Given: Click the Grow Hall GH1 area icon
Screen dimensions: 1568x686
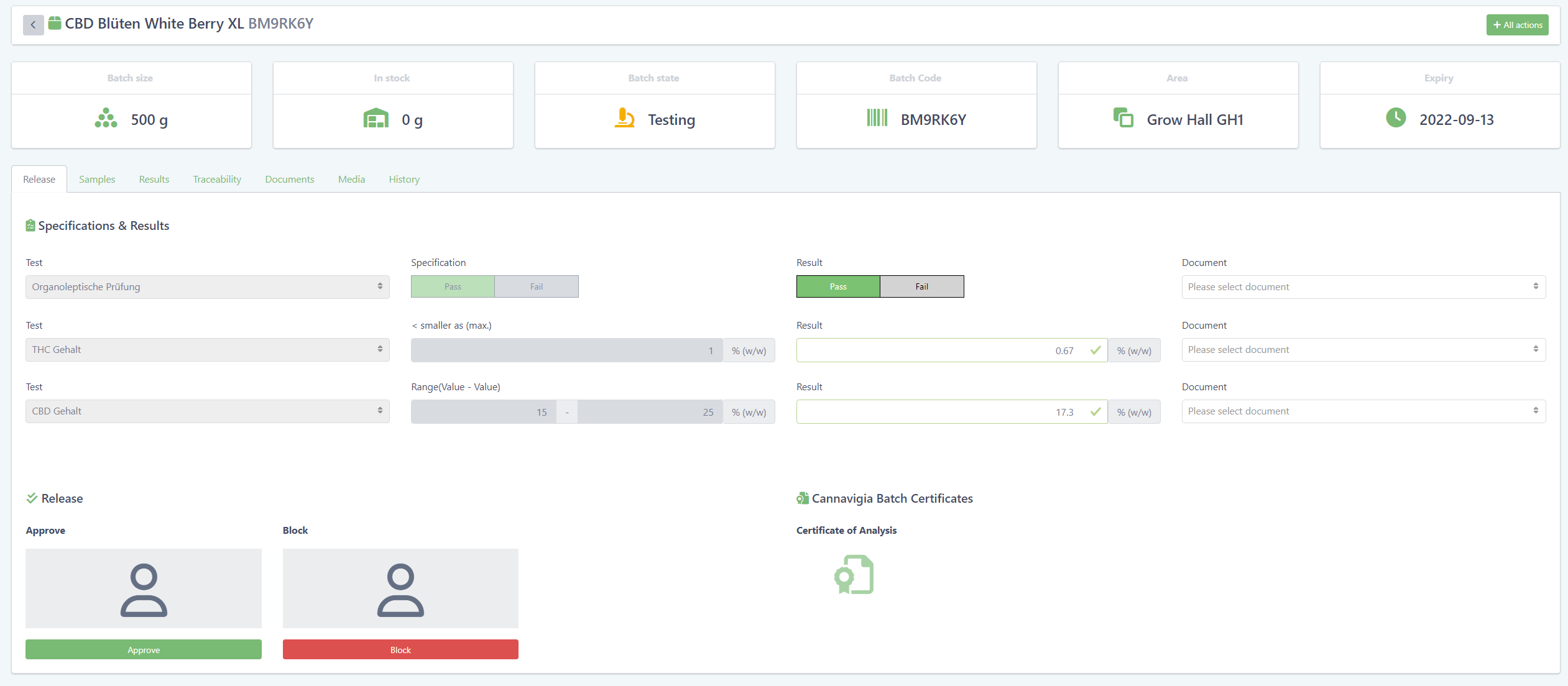Looking at the screenshot, I should 1123,118.
